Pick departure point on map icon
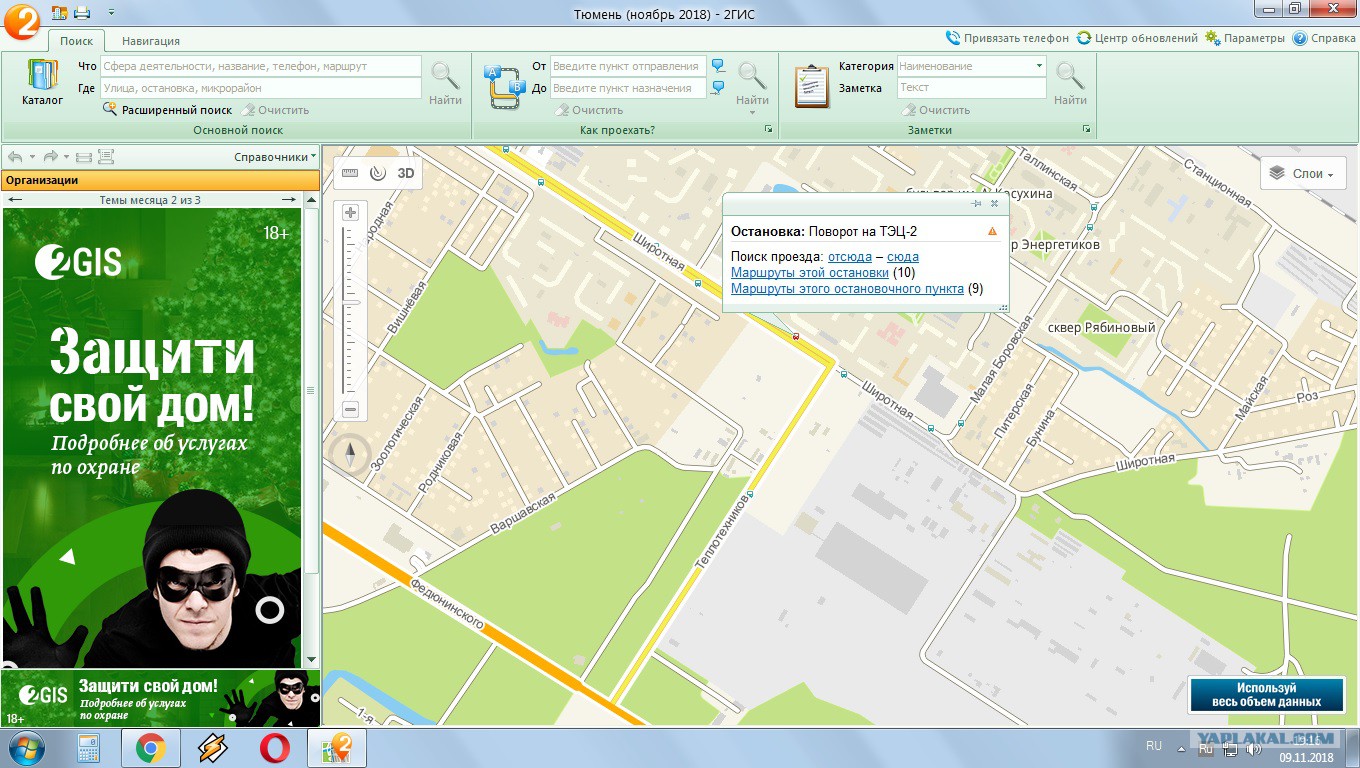 [x=718, y=66]
